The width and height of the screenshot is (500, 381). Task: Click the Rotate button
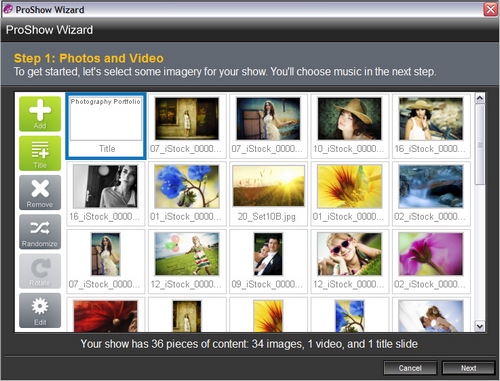pyautogui.click(x=40, y=271)
